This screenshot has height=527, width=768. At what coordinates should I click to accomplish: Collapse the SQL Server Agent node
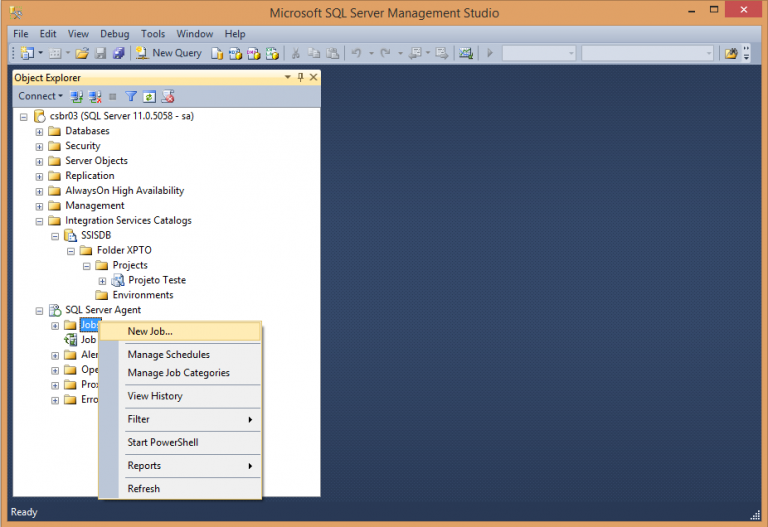39,311
